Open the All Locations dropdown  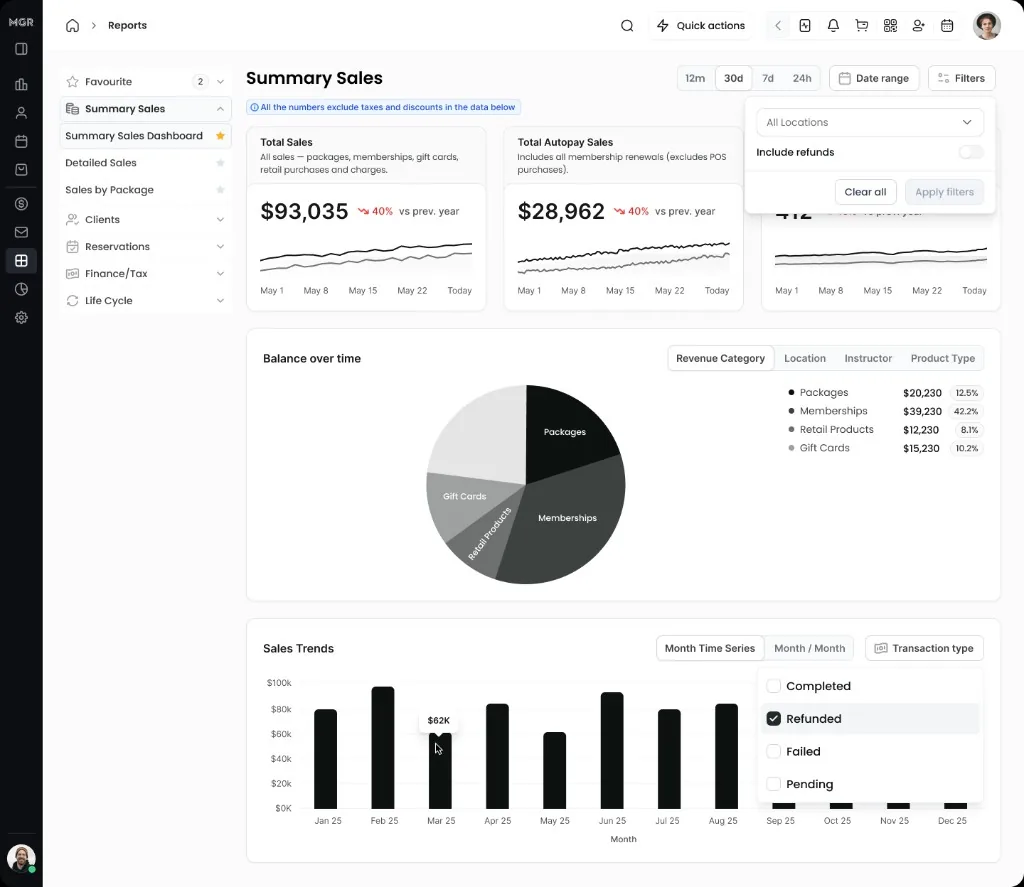(x=869, y=122)
